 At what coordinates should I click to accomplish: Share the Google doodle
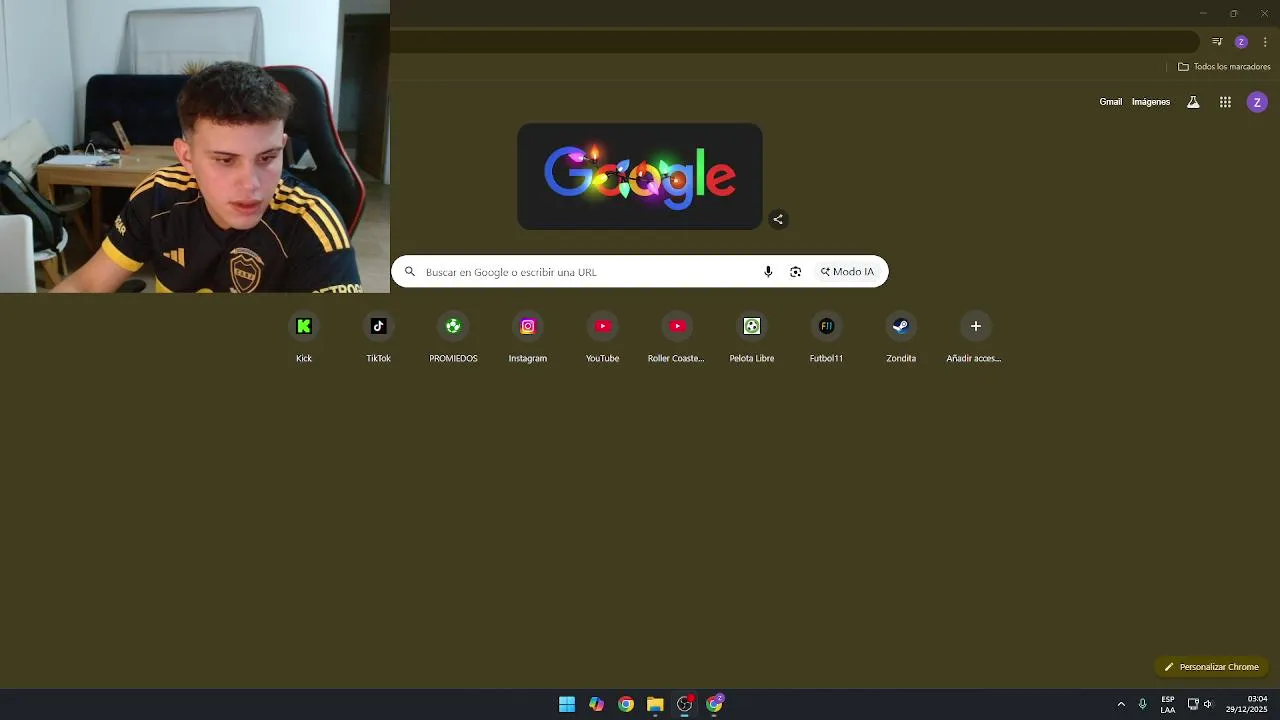778,219
